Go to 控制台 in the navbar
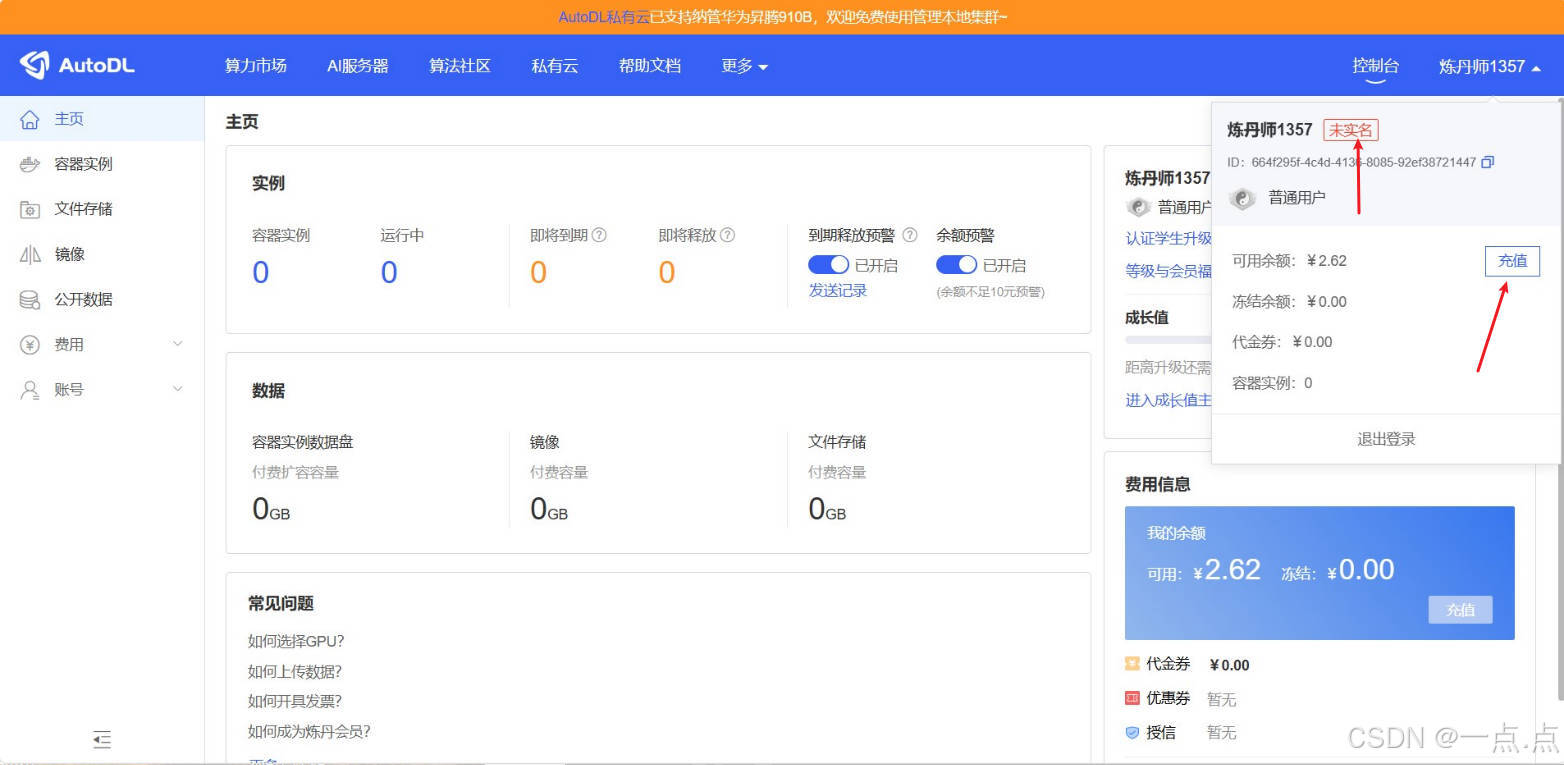Screen dimensions: 1564x765 pyautogui.click(x=1376, y=66)
